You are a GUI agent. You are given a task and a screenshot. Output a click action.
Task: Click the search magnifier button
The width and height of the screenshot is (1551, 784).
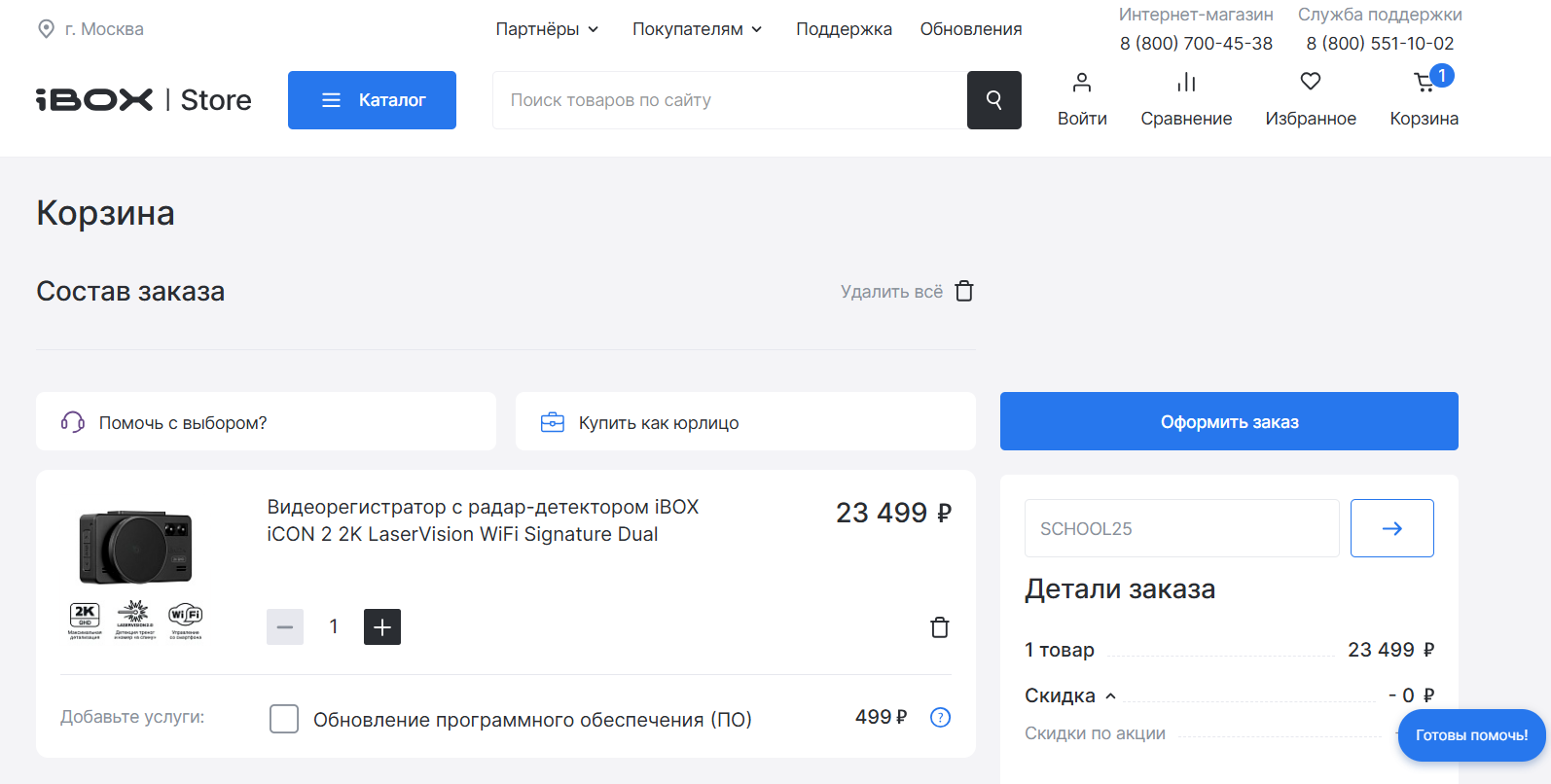click(x=994, y=100)
